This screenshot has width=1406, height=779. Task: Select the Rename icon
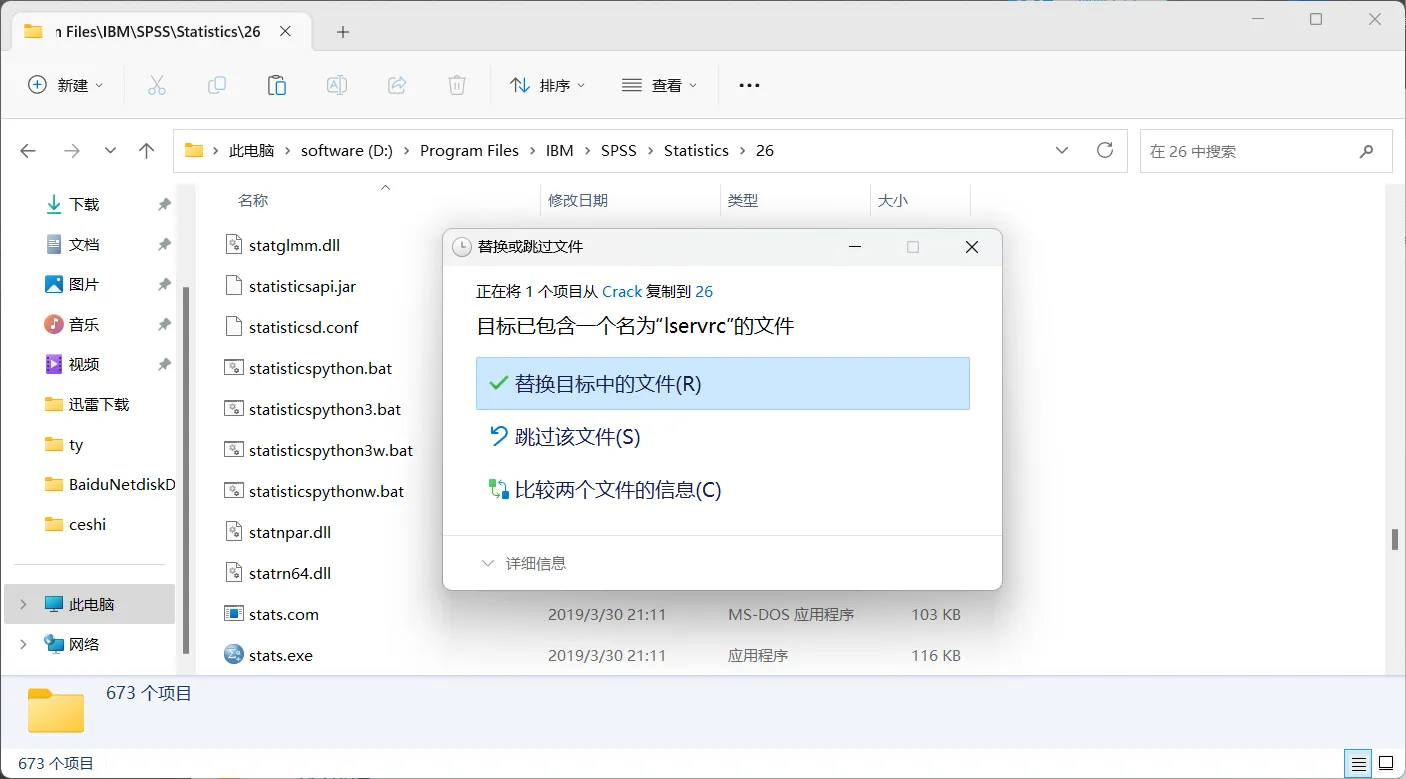coord(336,85)
